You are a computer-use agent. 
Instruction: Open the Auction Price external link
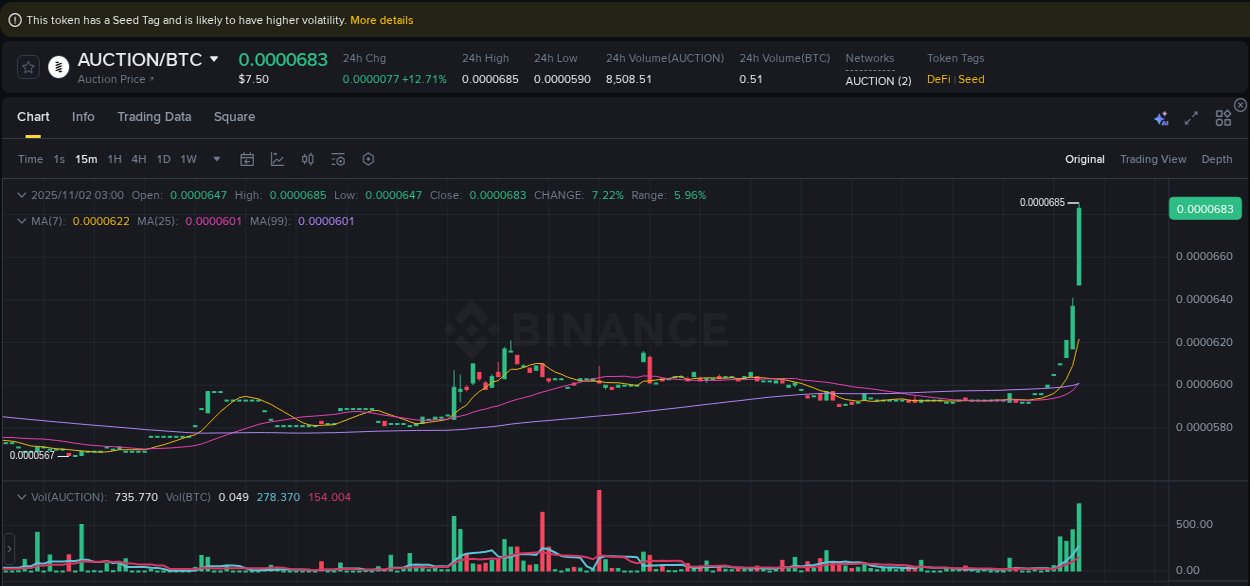(x=113, y=79)
